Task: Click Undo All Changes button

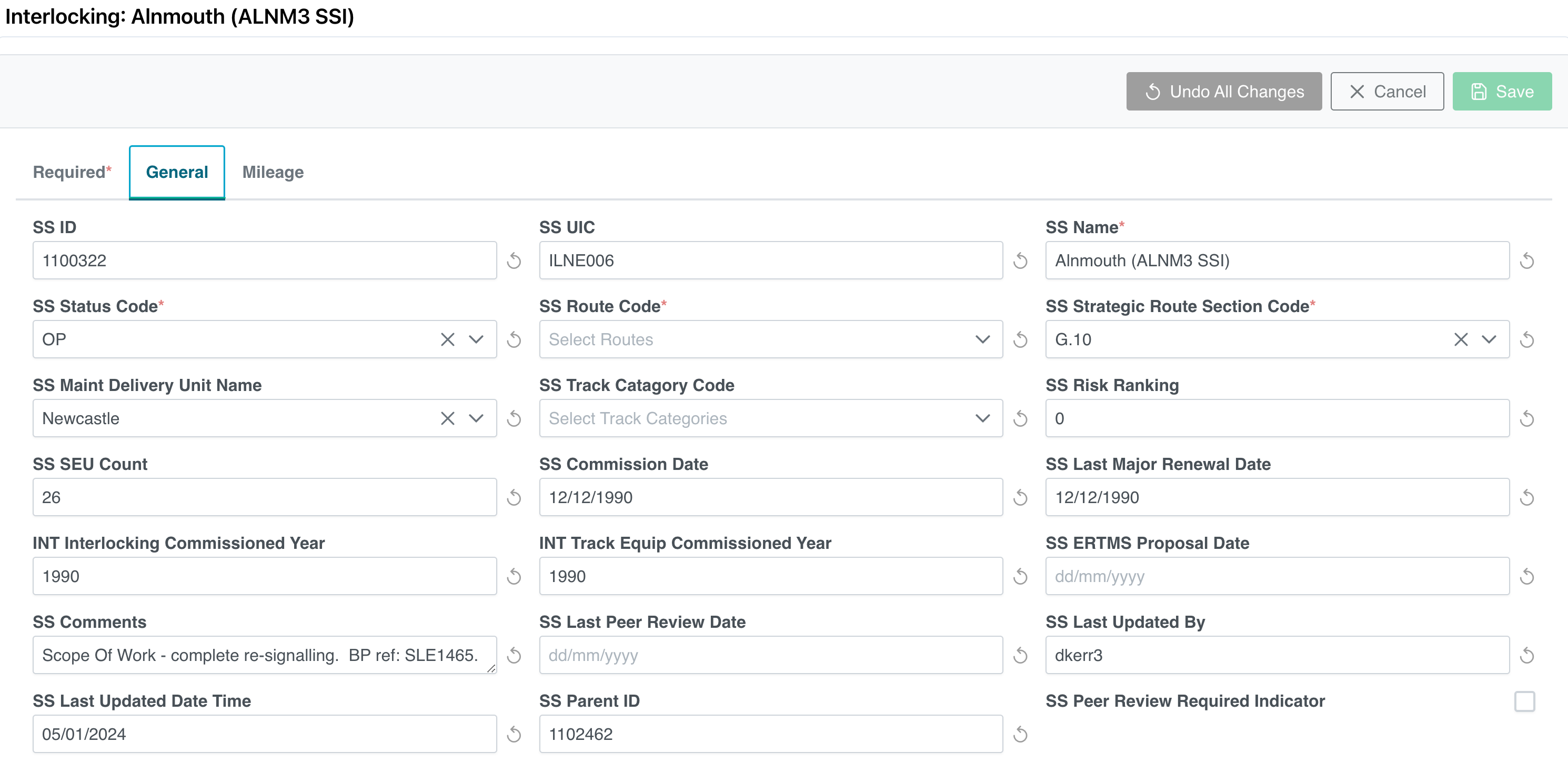Action: coord(1223,91)
